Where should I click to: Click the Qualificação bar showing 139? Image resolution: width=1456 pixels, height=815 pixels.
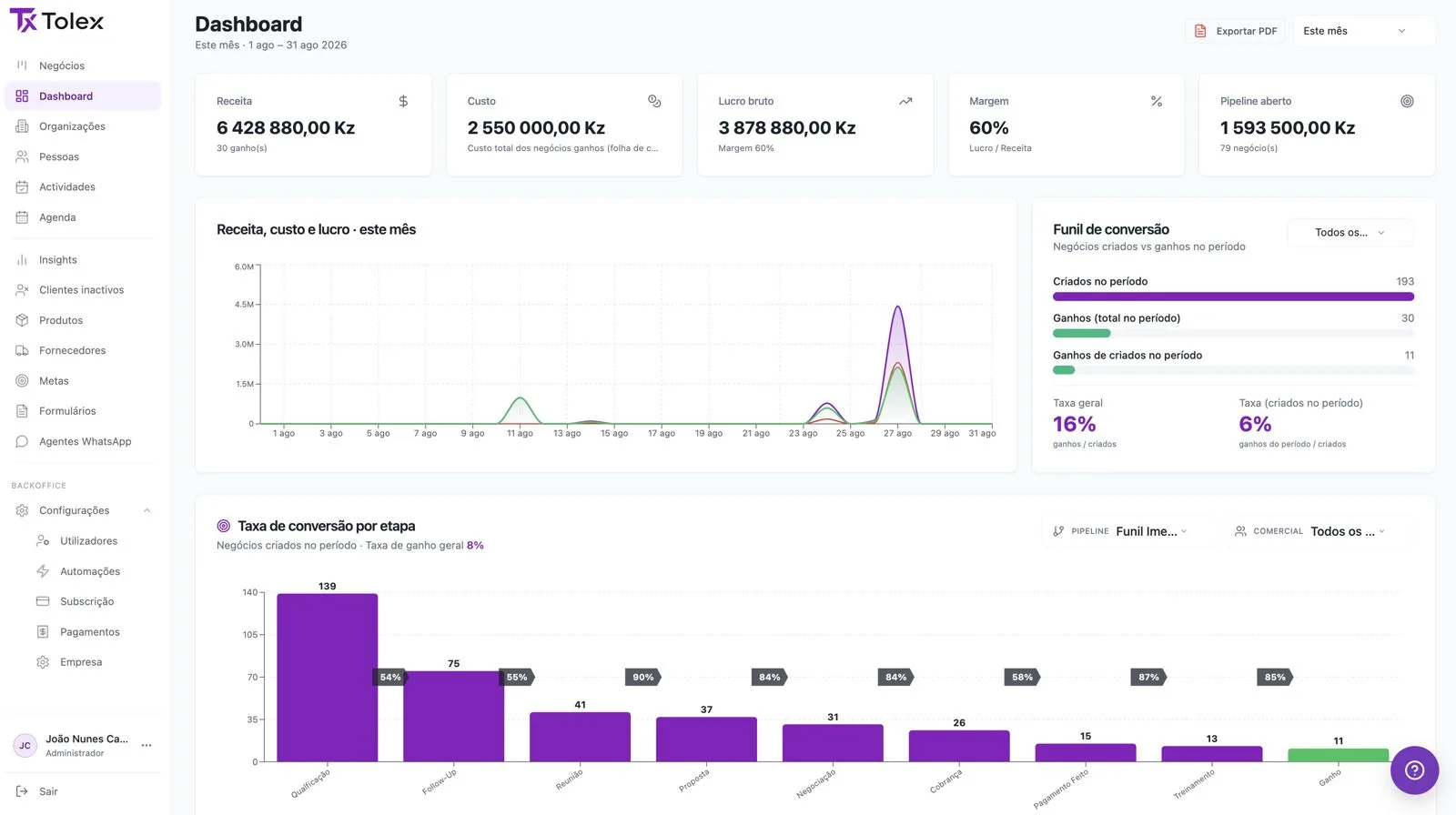(328, 678)
